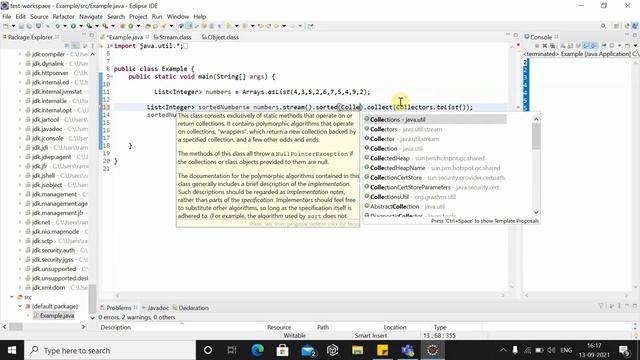Click the Debug bug toolbar icon
The height and width of the screenshot is (360, 640).
57,26
